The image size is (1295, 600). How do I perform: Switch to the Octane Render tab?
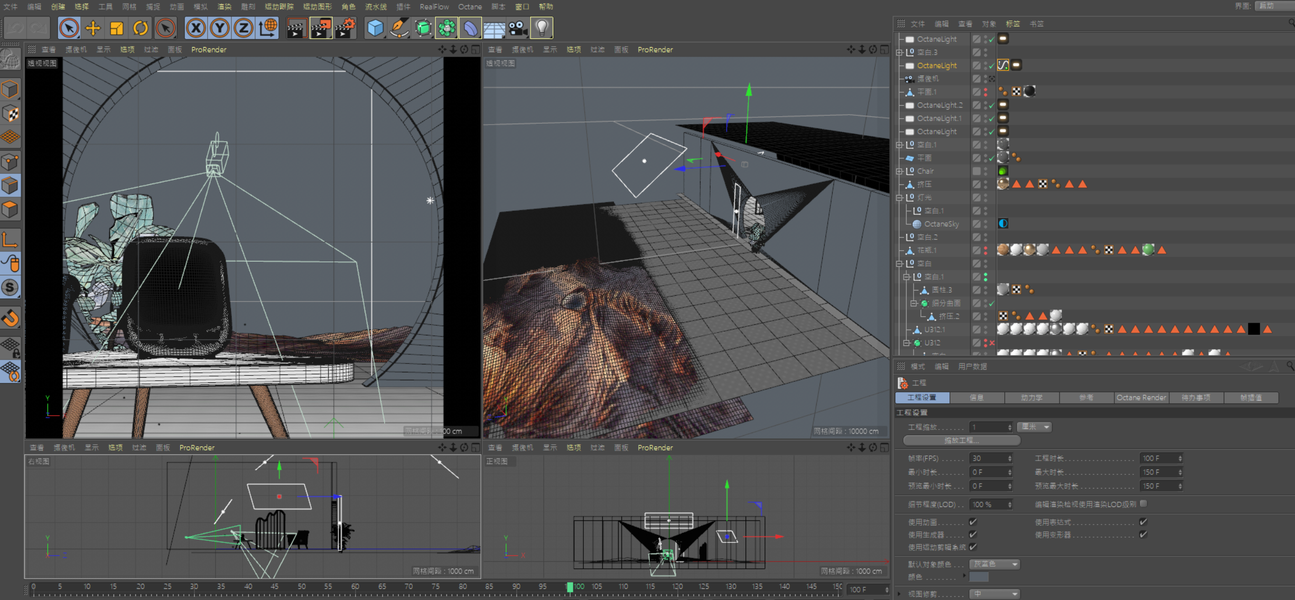1141,398
